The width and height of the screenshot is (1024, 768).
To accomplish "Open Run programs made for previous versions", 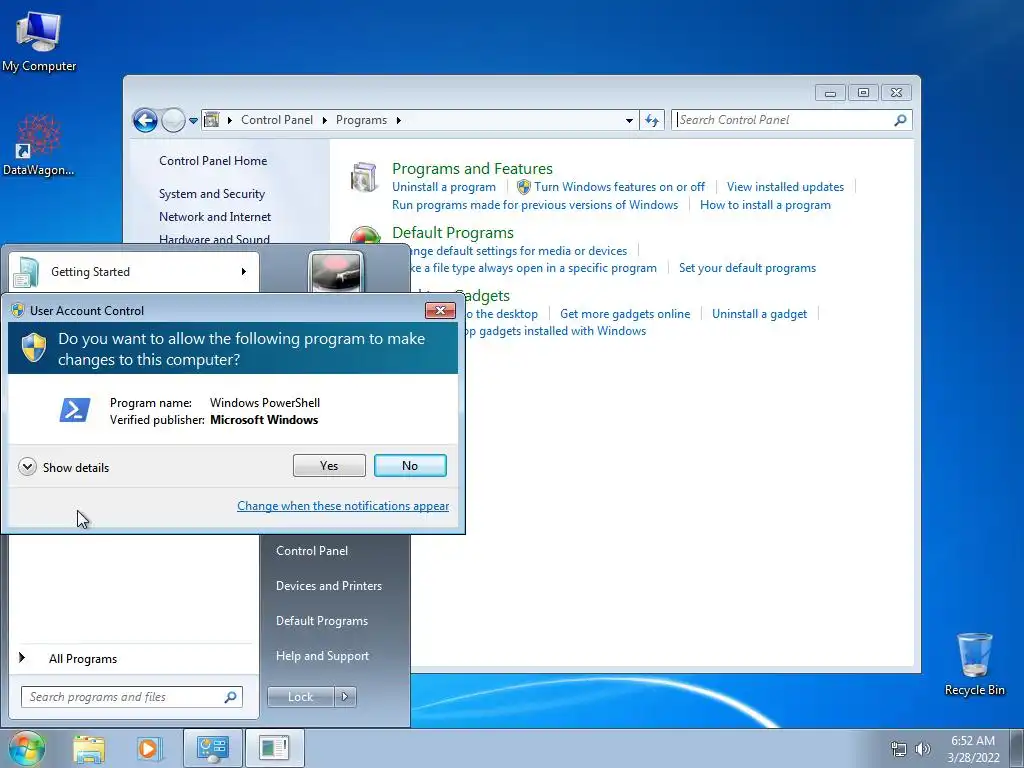I will click(x=535, y=205).
